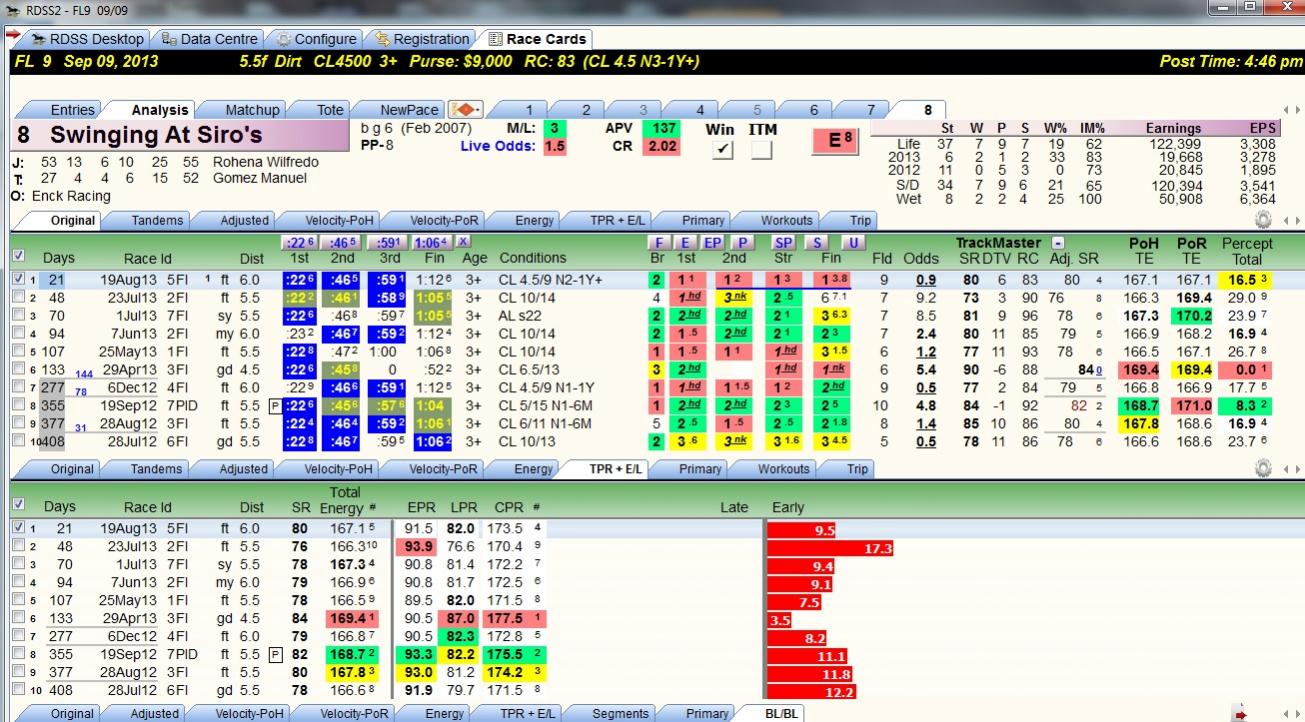Click the E running-style filter button
This screenshot has height=722, width=1305.
(685, 242)
